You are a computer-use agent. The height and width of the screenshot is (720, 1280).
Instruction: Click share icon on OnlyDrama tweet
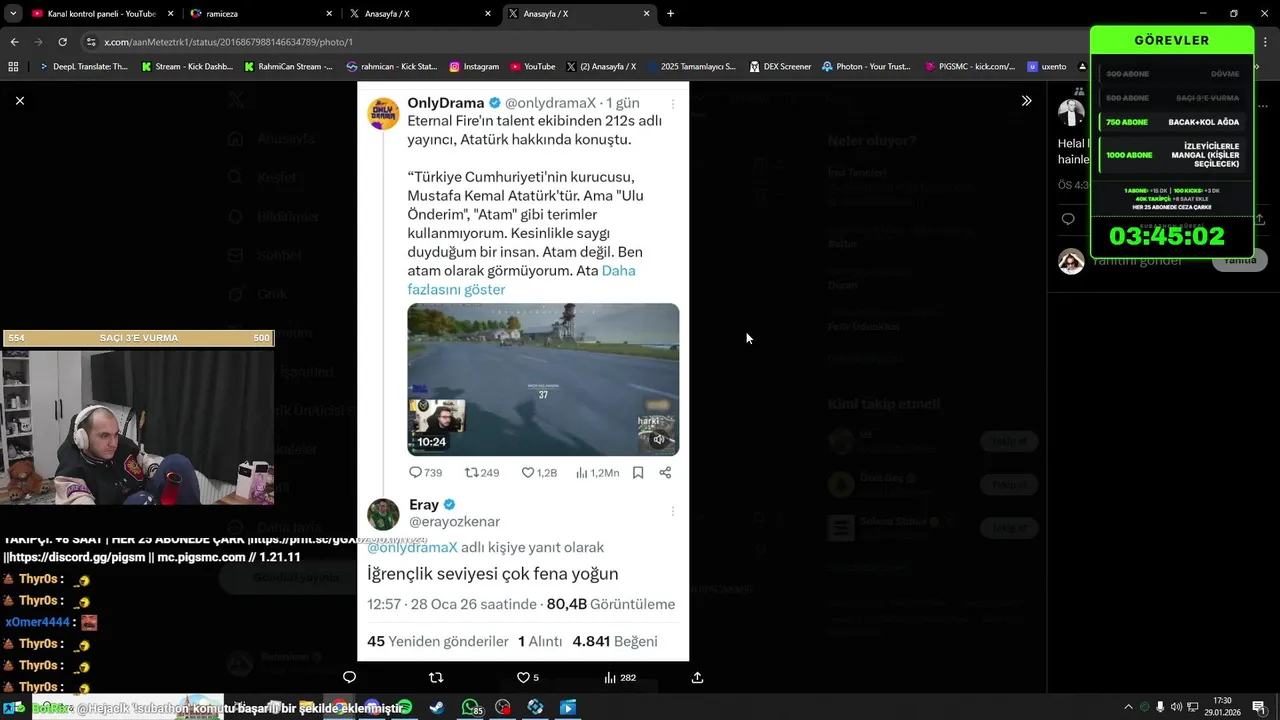(665, 472)
